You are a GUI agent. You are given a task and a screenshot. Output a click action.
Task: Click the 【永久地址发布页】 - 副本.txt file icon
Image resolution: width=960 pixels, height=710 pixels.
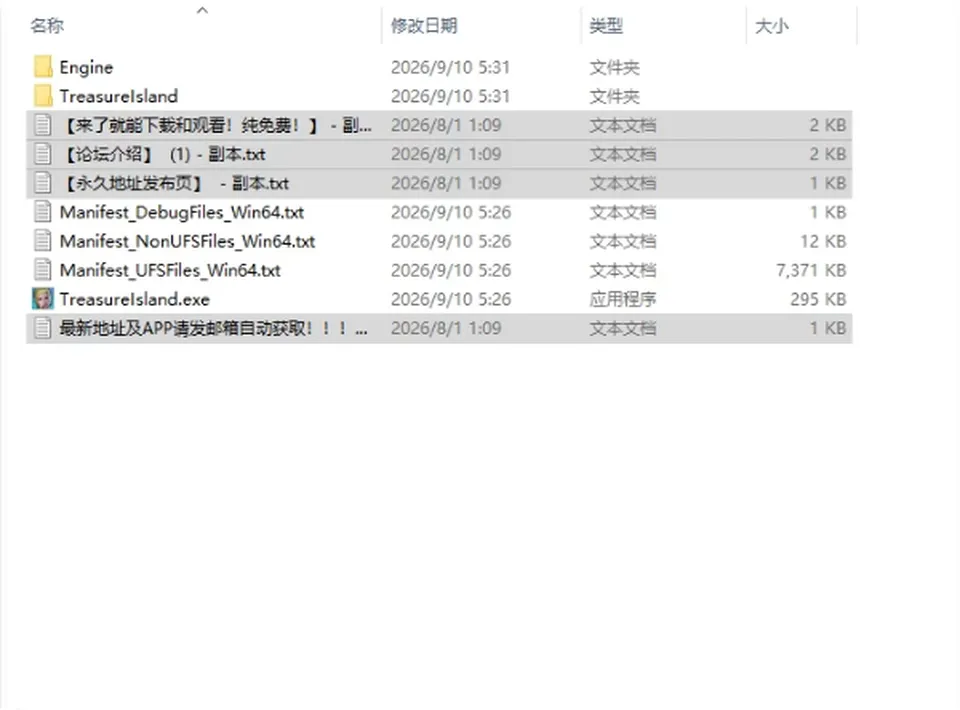[43, 183]
